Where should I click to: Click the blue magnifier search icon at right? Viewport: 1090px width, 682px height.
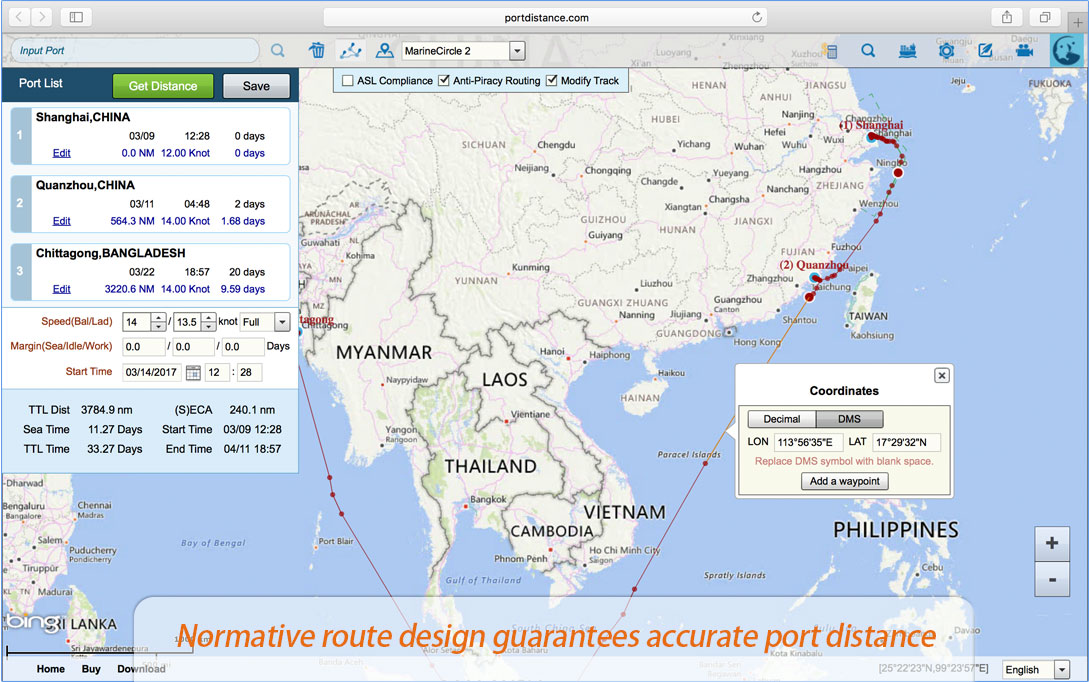click(868, 51)
